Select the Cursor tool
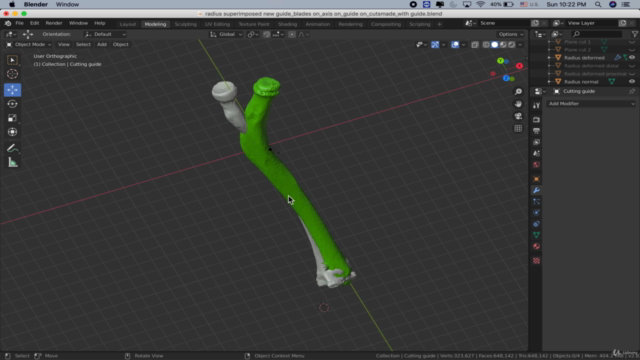The height and width of the screenshot is (360, 640). [x=12, y=74]
